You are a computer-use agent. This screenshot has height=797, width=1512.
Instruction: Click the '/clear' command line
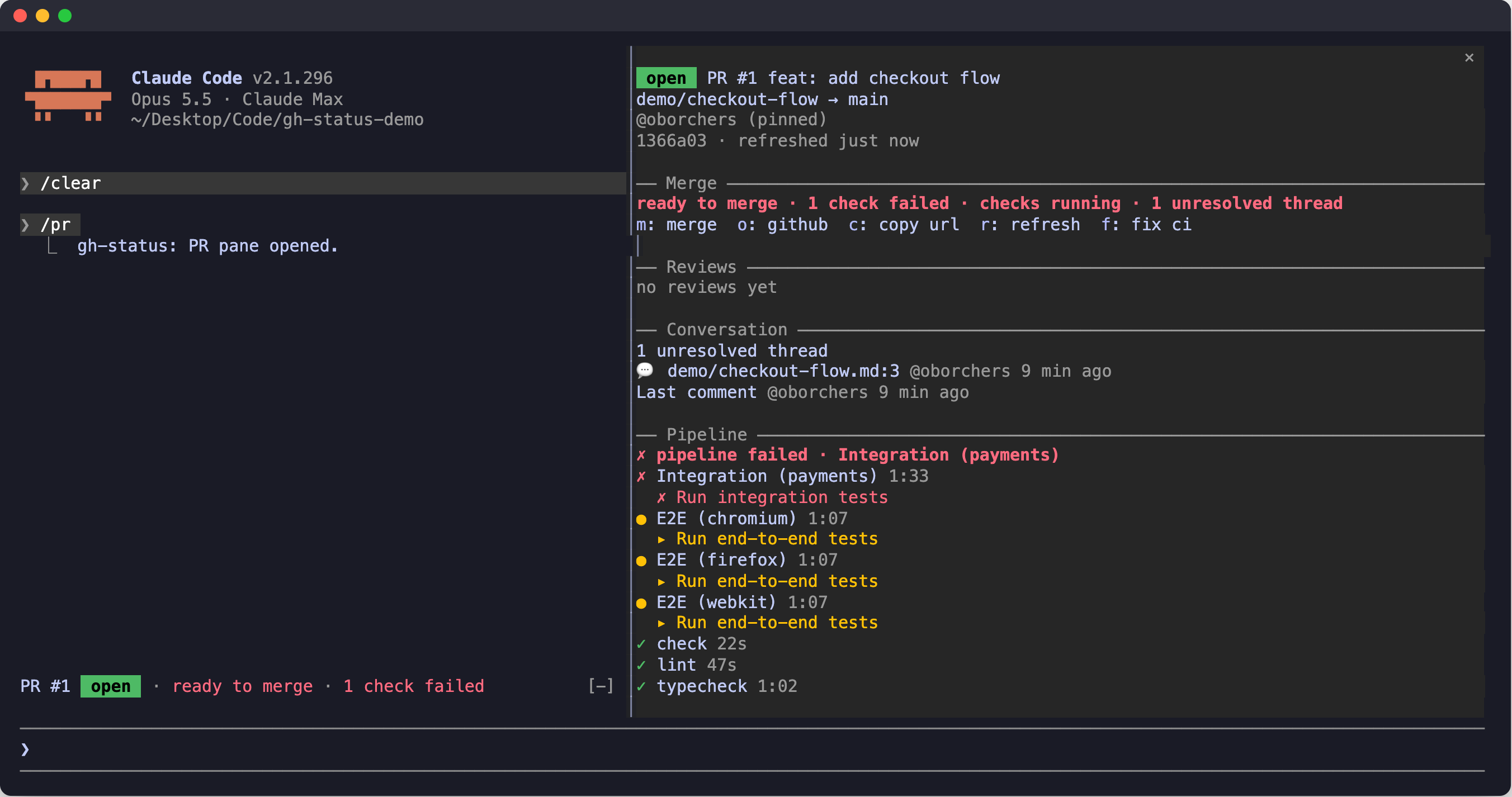tap(323, 183)
